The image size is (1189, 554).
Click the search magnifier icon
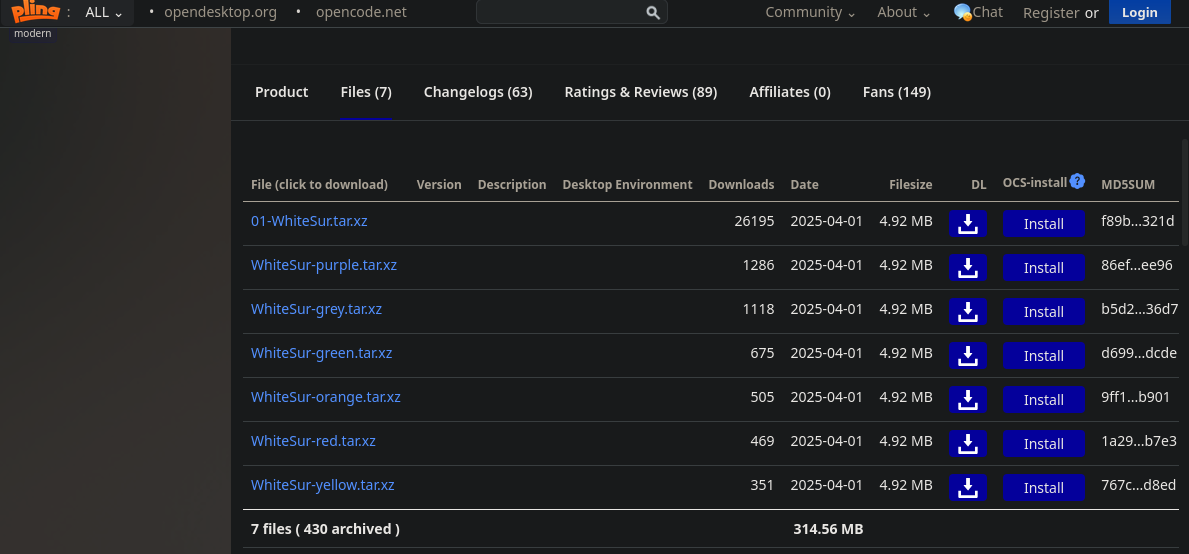(x=653, y=12)
